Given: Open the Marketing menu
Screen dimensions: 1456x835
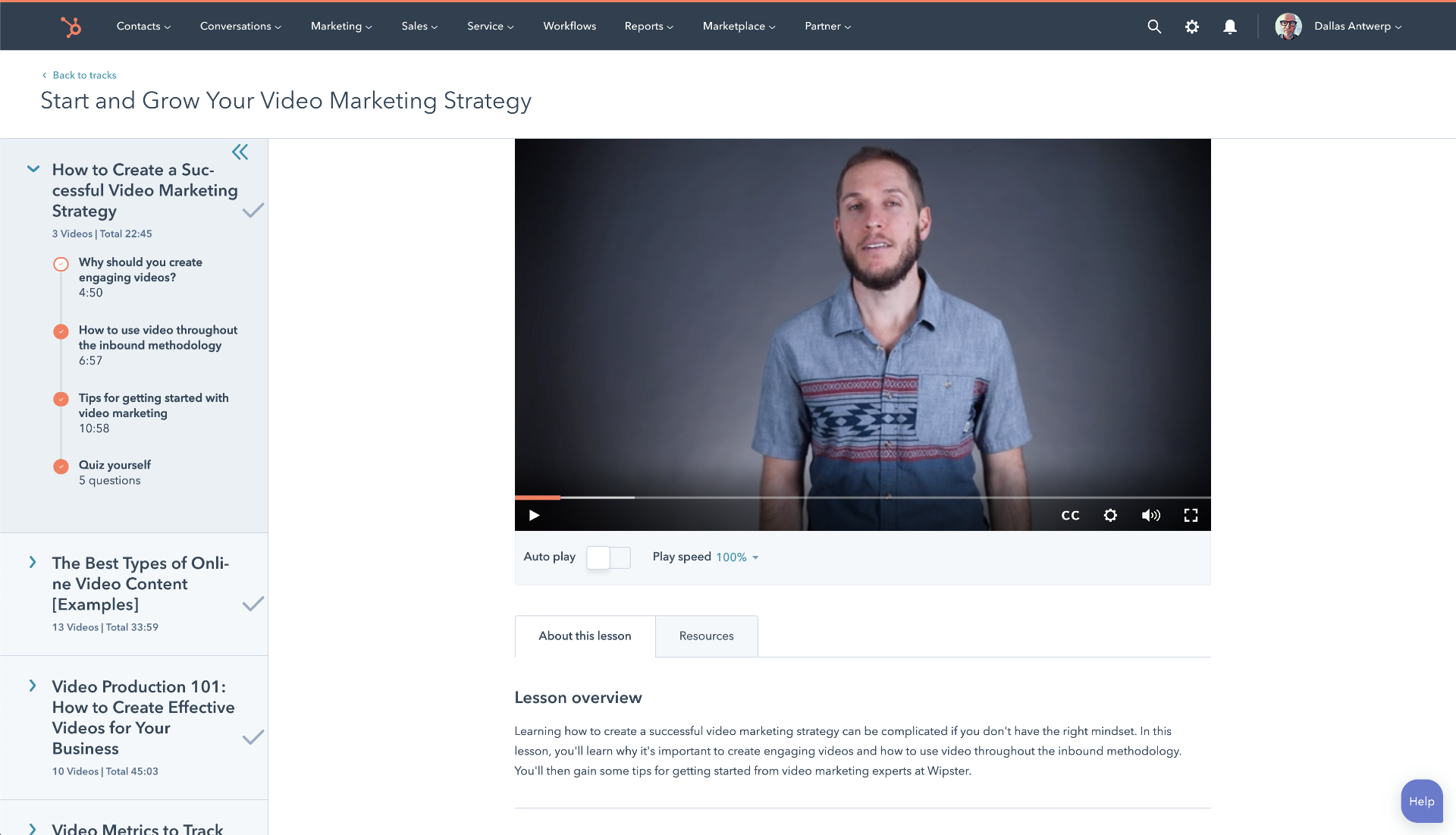Looking at the screenshot, I should point(341,27).
